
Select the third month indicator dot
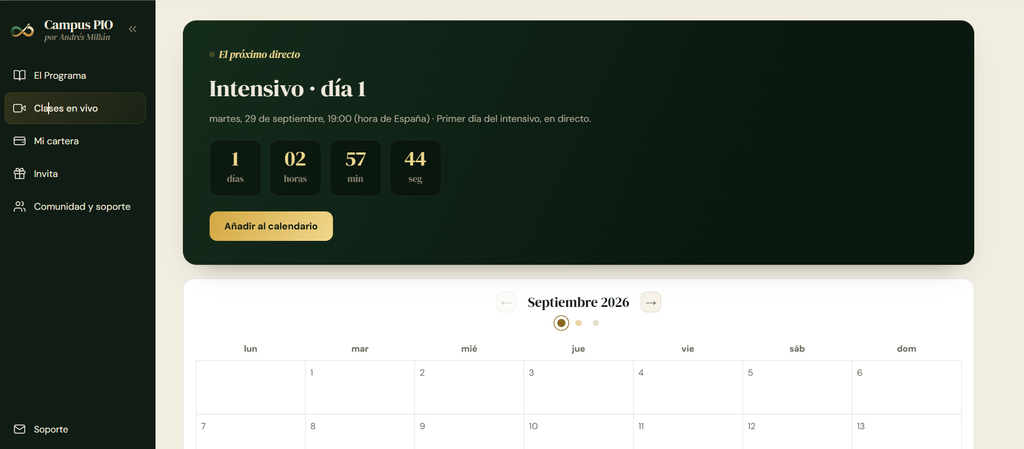[596, 323]
